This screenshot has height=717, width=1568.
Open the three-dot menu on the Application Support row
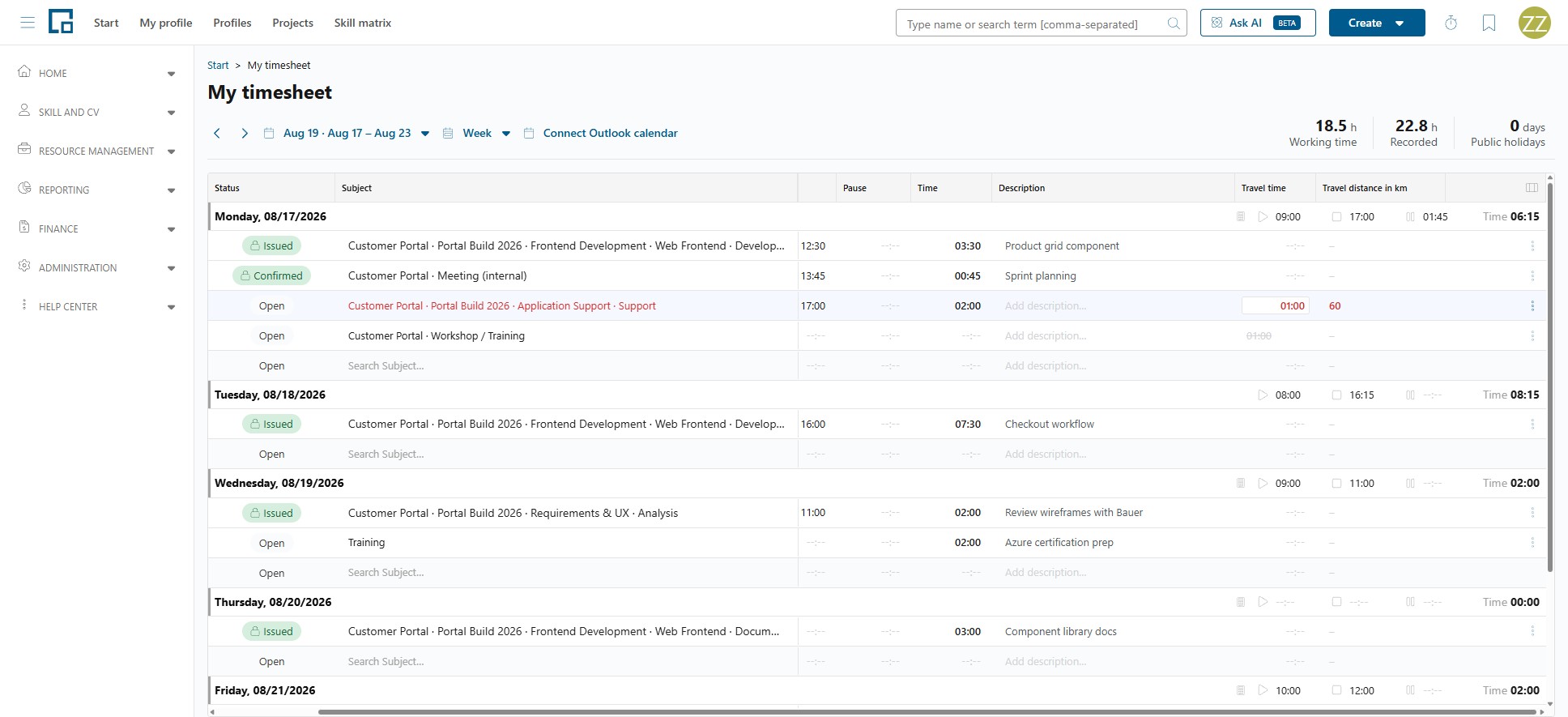click(1532, 305)
